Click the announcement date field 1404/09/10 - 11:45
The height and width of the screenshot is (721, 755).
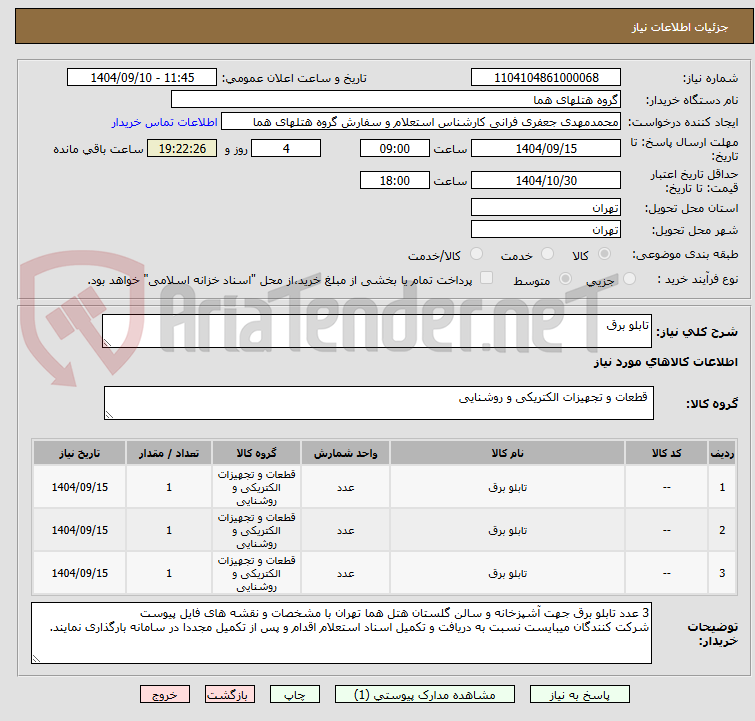click(x=142, y=77)
